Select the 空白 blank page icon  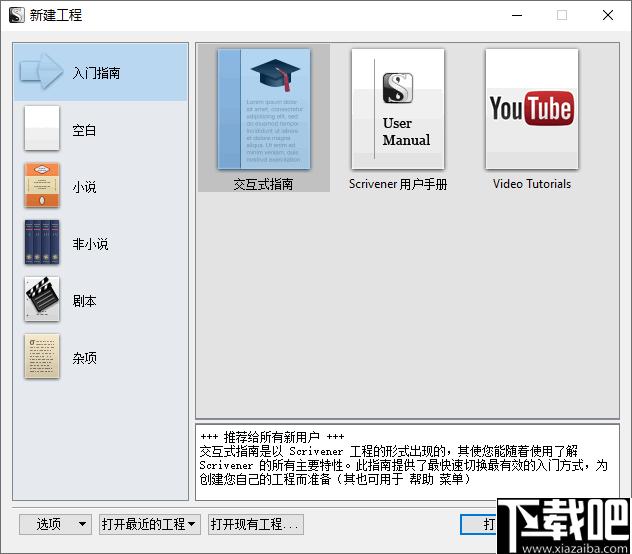tap(42, 128)
